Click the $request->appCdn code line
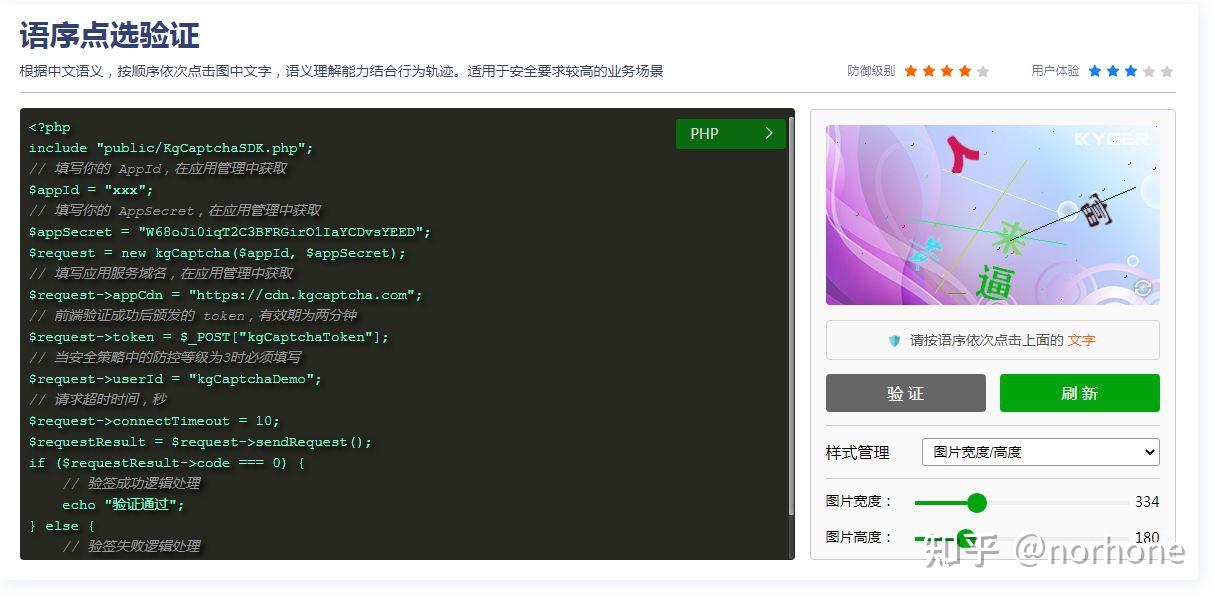Image resolution: width=1215 pixels, height=599 pixels. (226, 295)
